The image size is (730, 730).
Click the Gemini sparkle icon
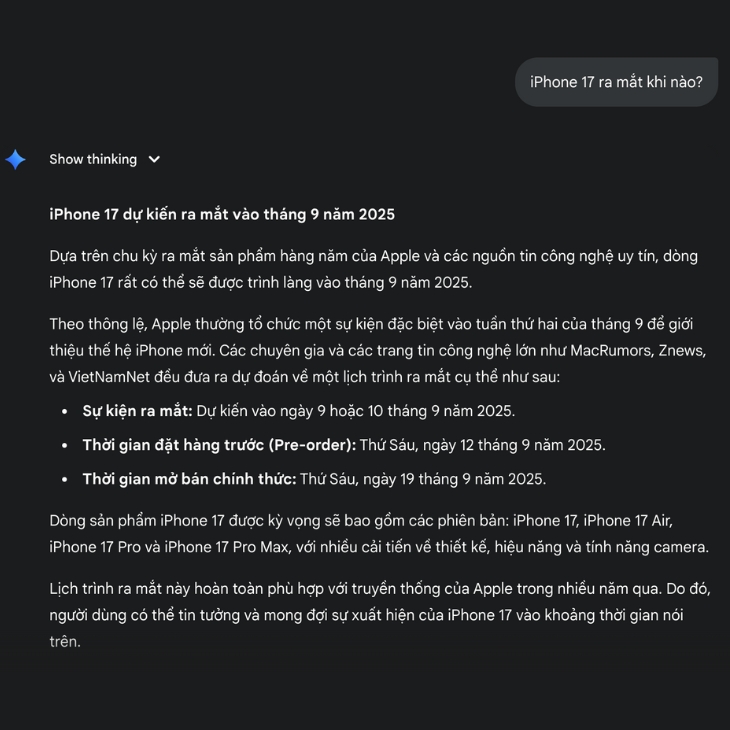tap(15, 159)
